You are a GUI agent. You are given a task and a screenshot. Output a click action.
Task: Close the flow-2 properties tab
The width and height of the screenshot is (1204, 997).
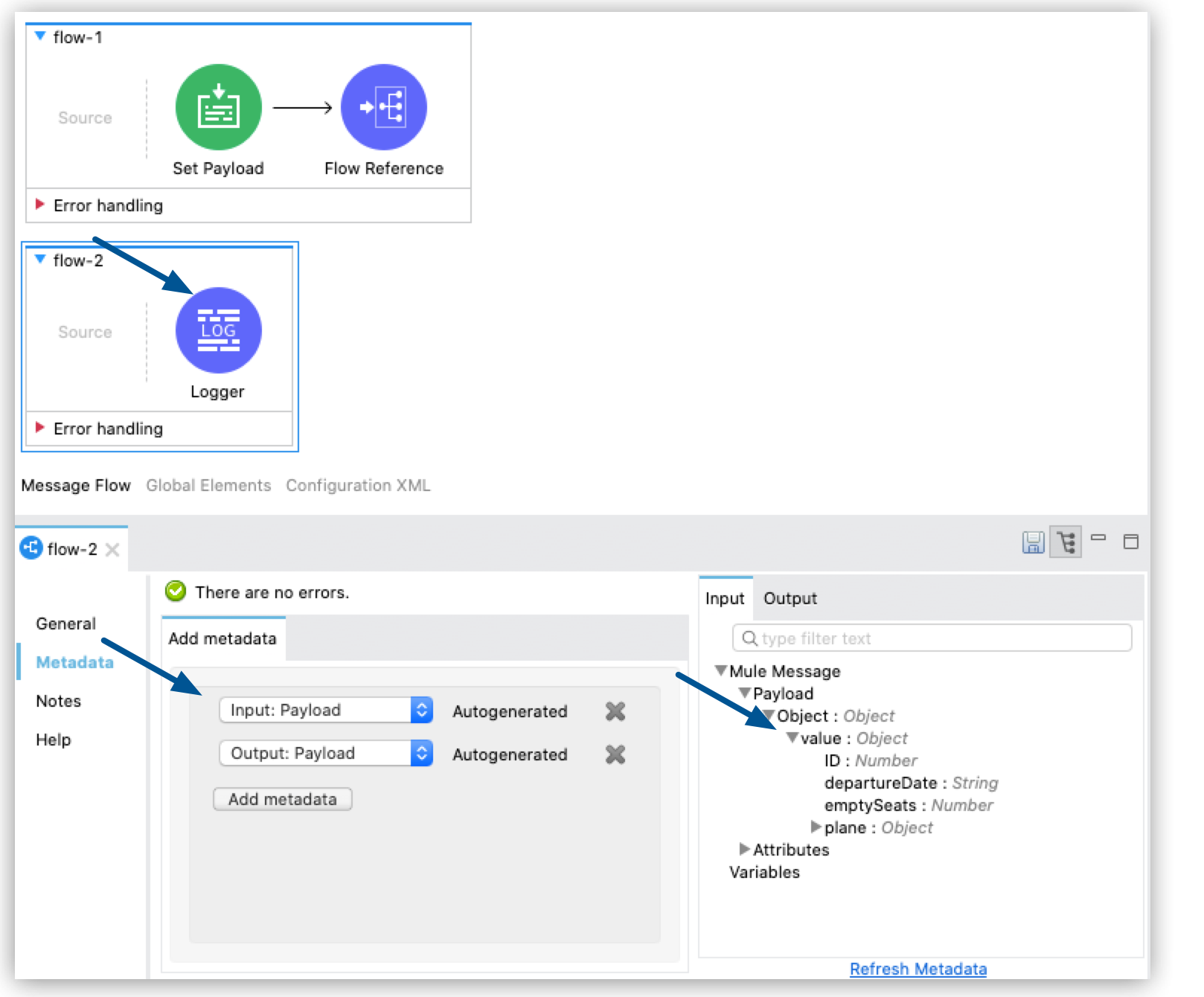tap(112, 550)
